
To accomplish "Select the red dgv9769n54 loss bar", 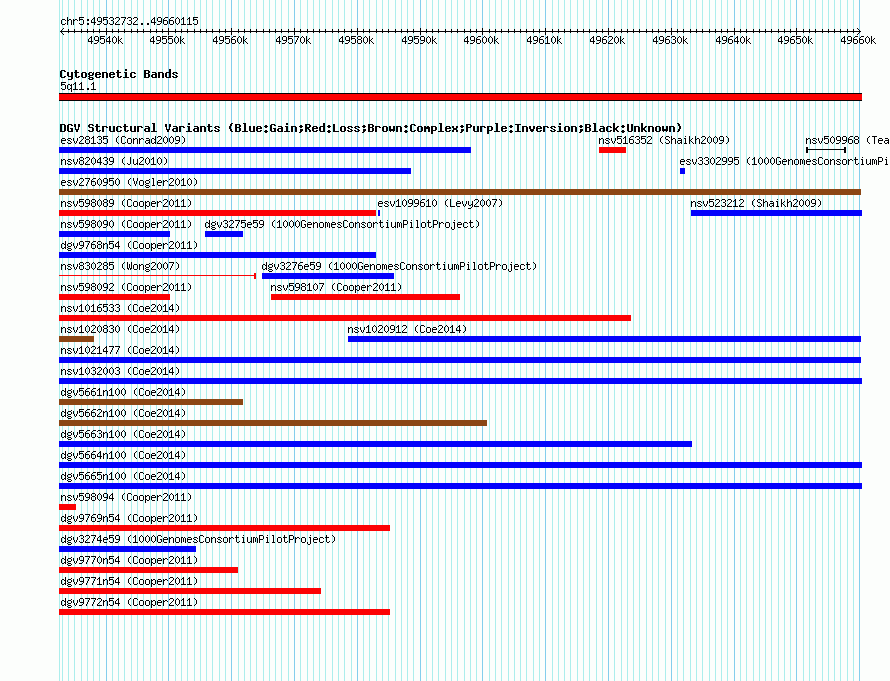I will 224,528.
